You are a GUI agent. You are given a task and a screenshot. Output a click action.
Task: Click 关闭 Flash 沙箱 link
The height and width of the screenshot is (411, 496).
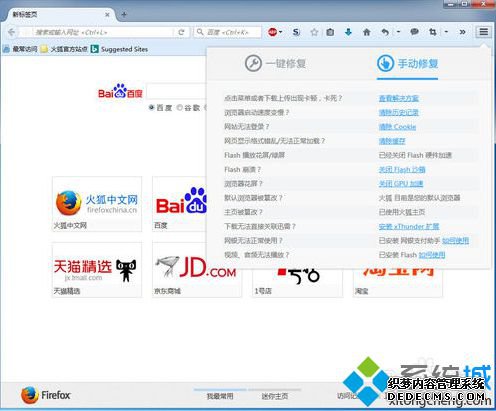[402, 170]
